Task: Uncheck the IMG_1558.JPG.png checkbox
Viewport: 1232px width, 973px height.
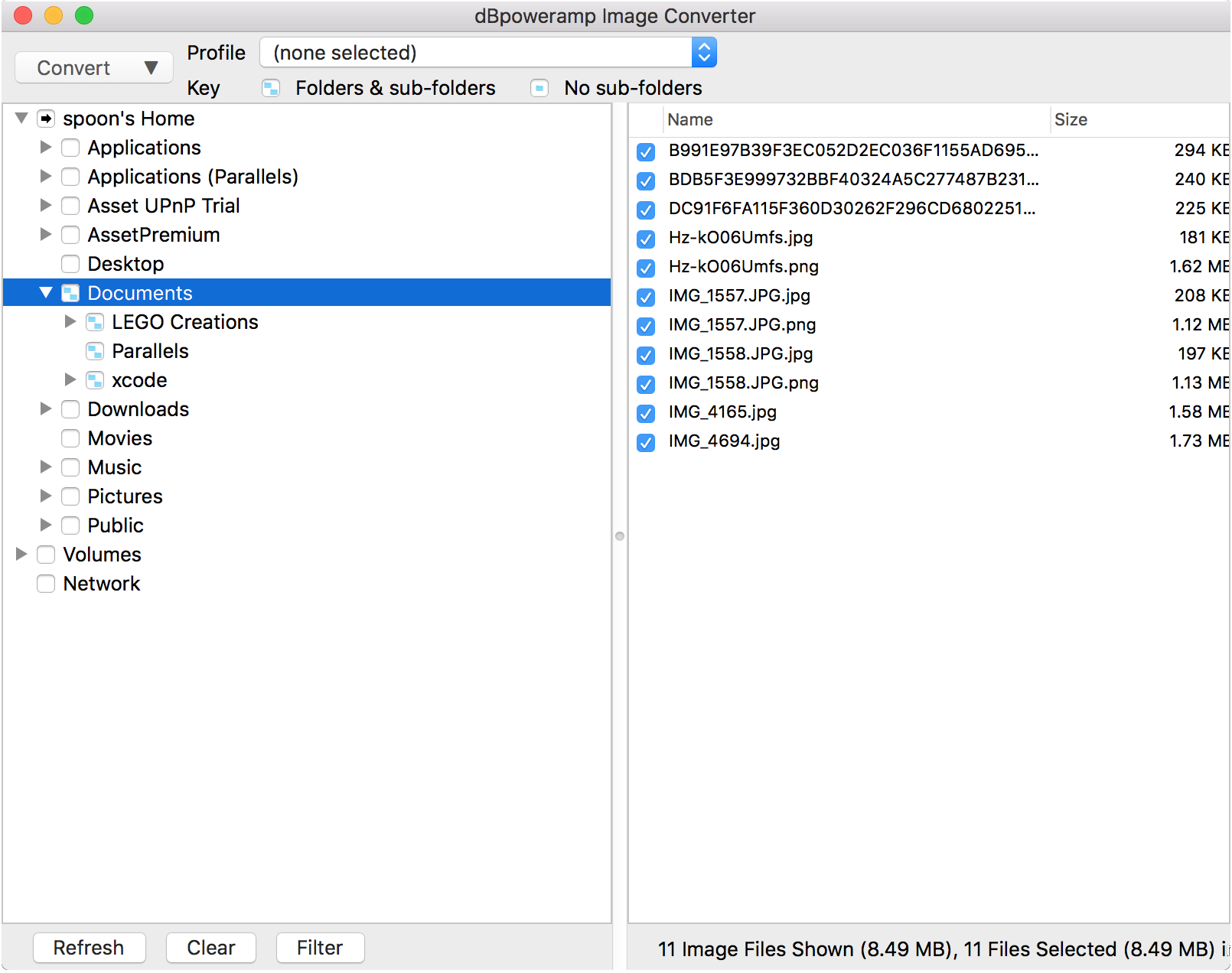Action: [646, 384]
